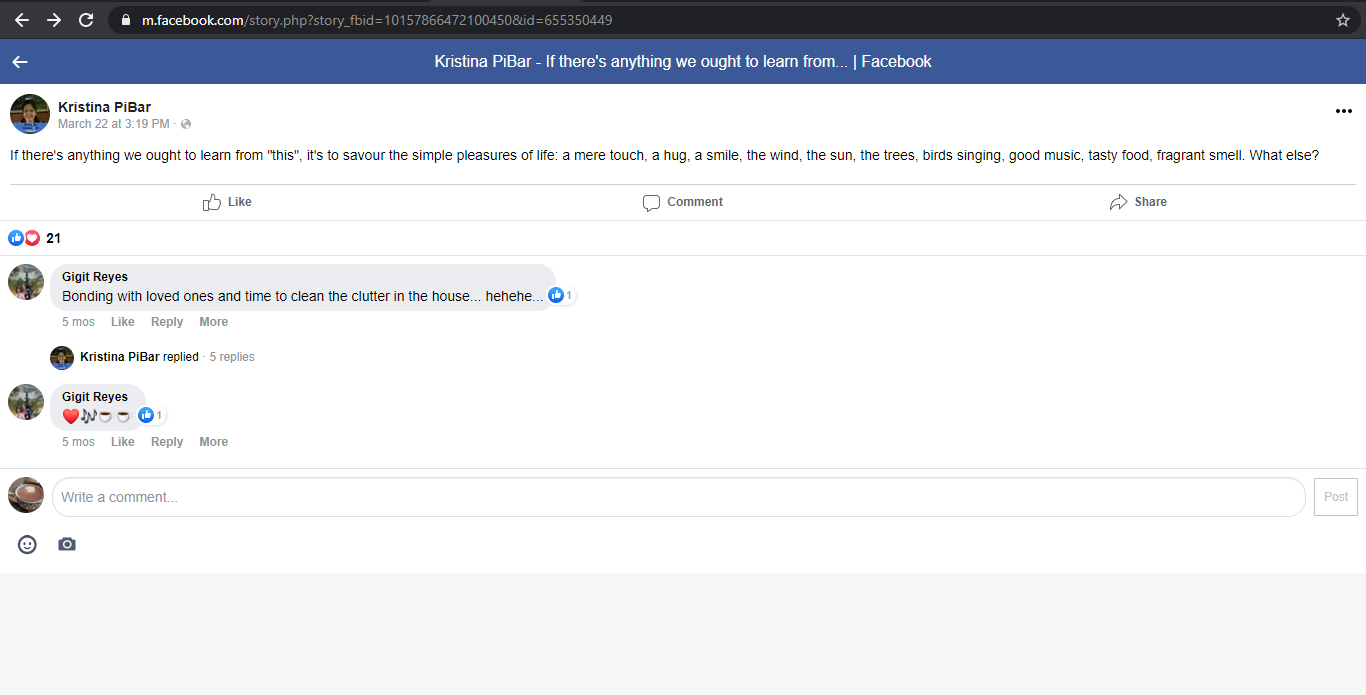This screenshot has height=695, width=1366.
Task: Click Facebook header back arrow
Action: coord(20,62)
